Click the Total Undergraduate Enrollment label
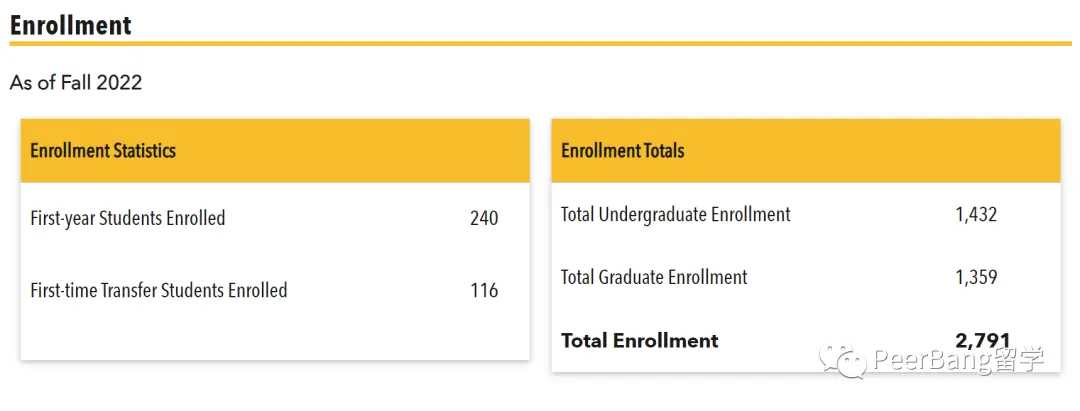The image size is (1080, 411). tap(676, 214)
